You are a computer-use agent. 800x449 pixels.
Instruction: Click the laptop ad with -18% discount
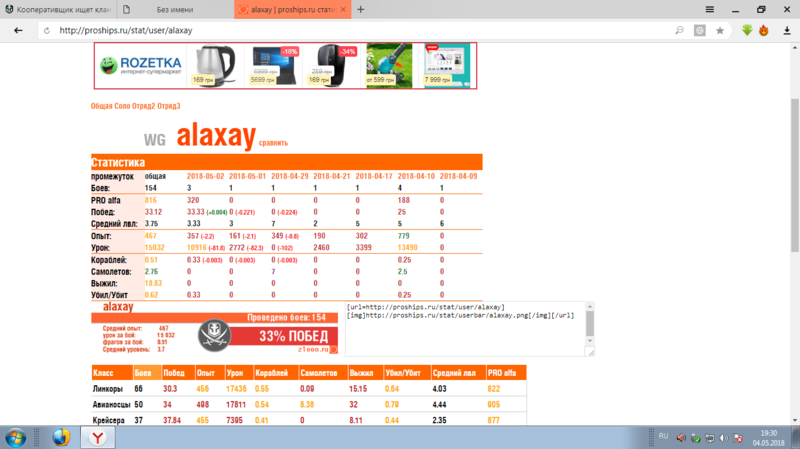pyautogui.click(x=274, y=66)
